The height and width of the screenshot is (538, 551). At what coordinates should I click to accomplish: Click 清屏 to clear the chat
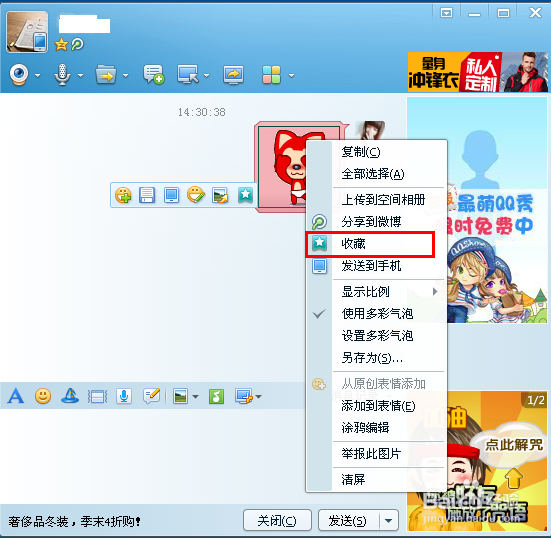[x=377, y=480]
